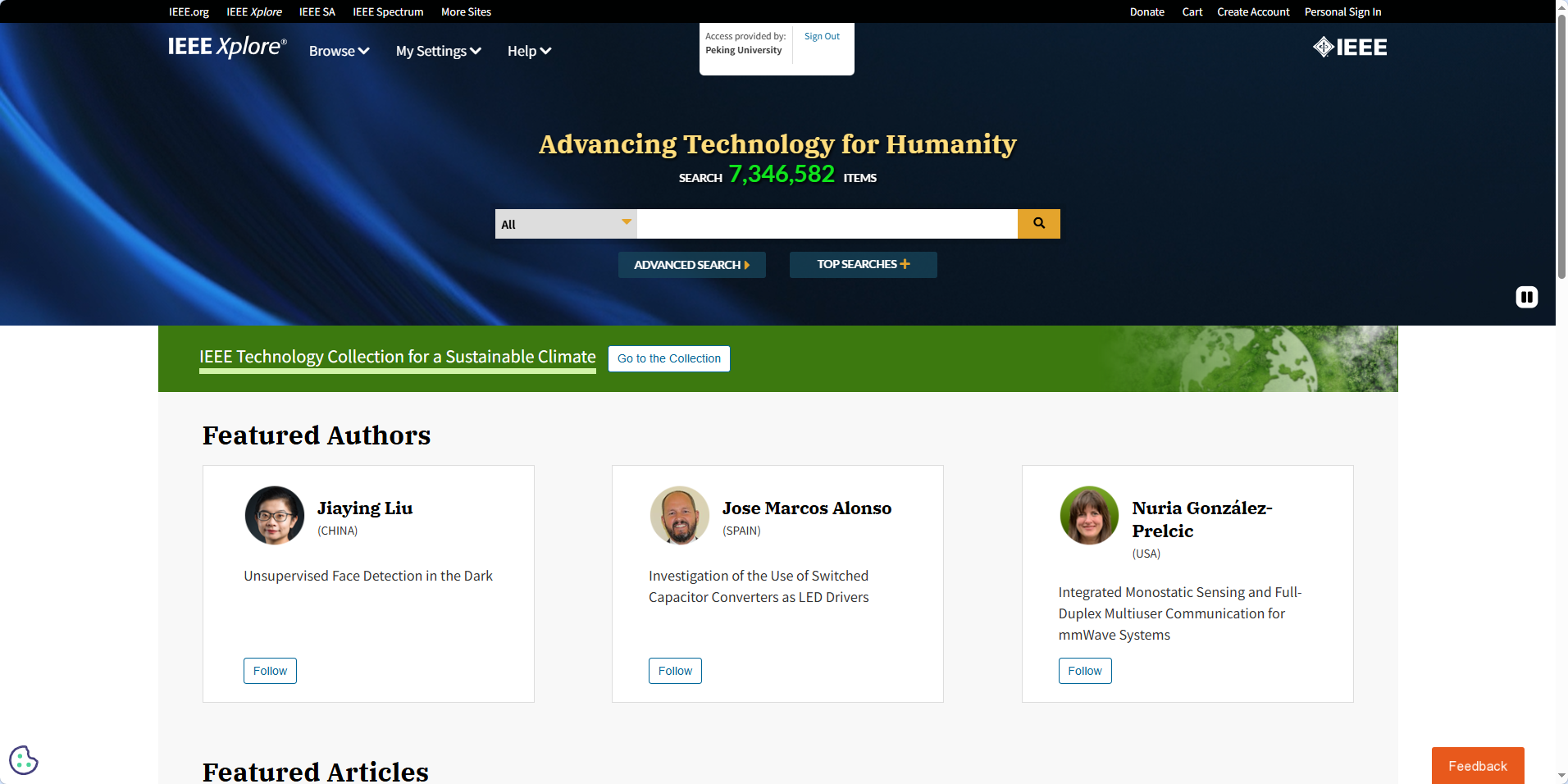The image size is (1568, 784).
Task: Click Create Account
Action: [1253, 11]
